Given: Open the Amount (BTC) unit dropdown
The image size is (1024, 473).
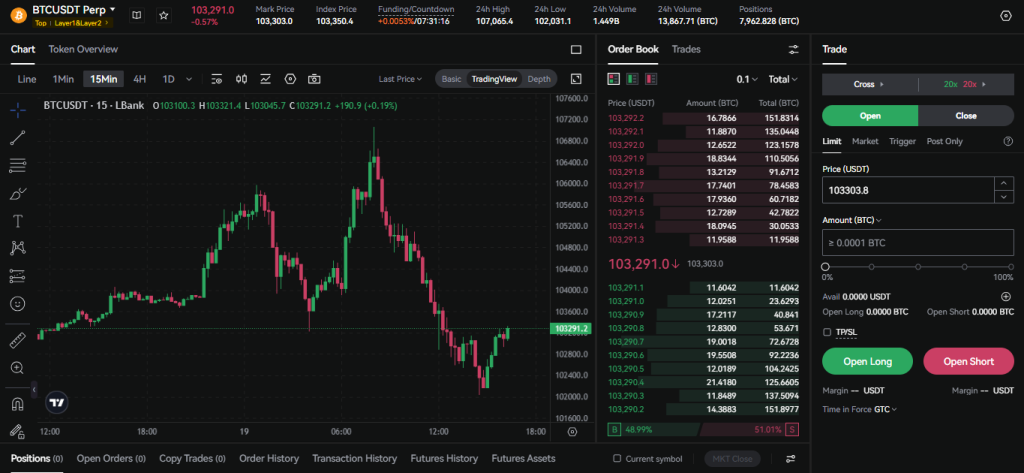Looking at the screenshot, I should [x=852, y=220].
